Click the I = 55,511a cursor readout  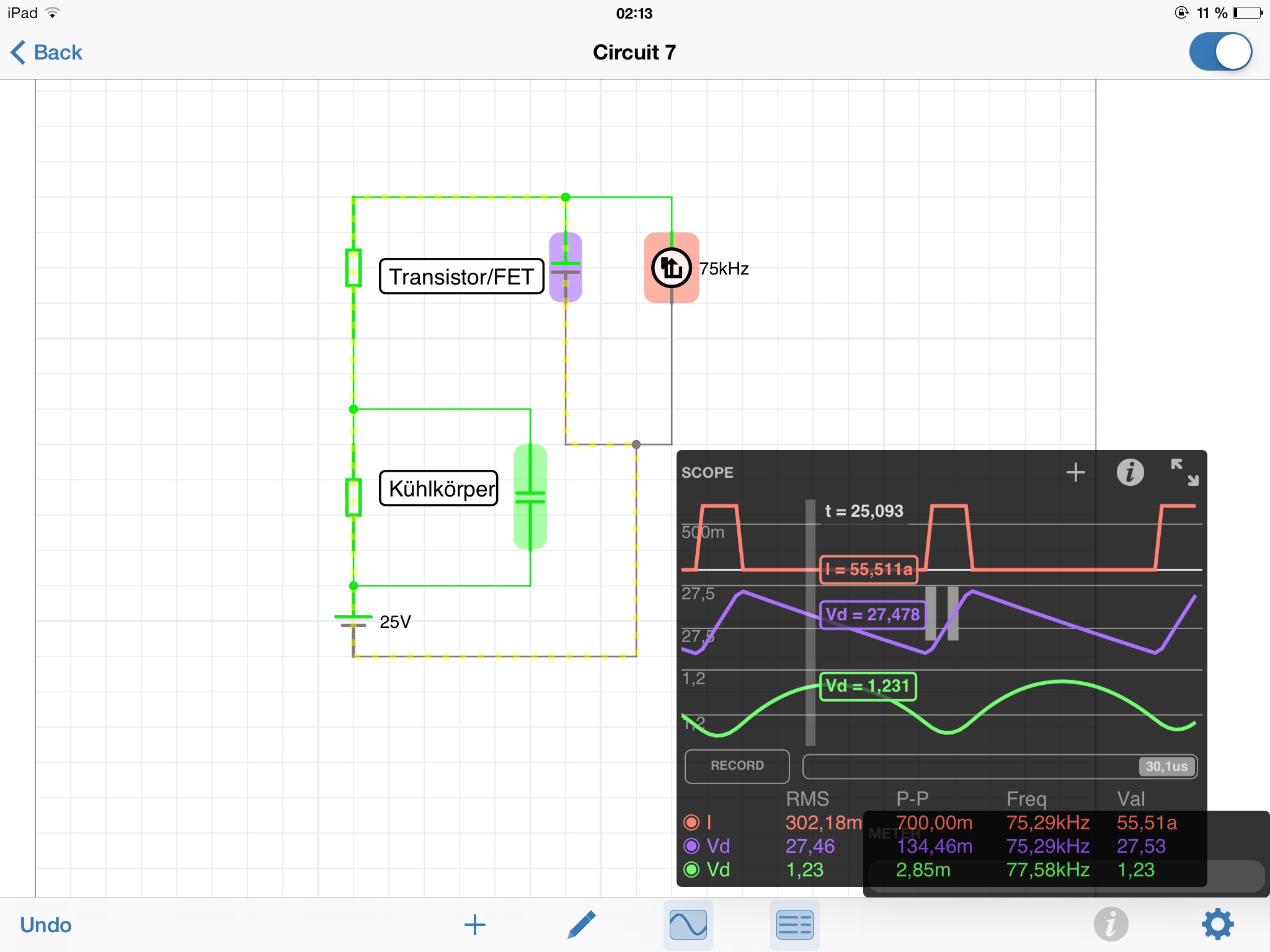pos(869,570)
